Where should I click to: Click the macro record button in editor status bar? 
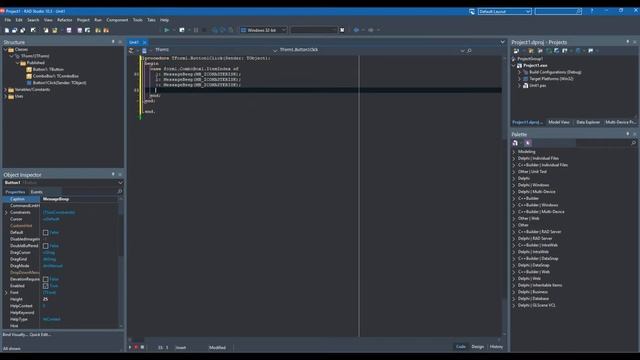[x=136, y=347]
